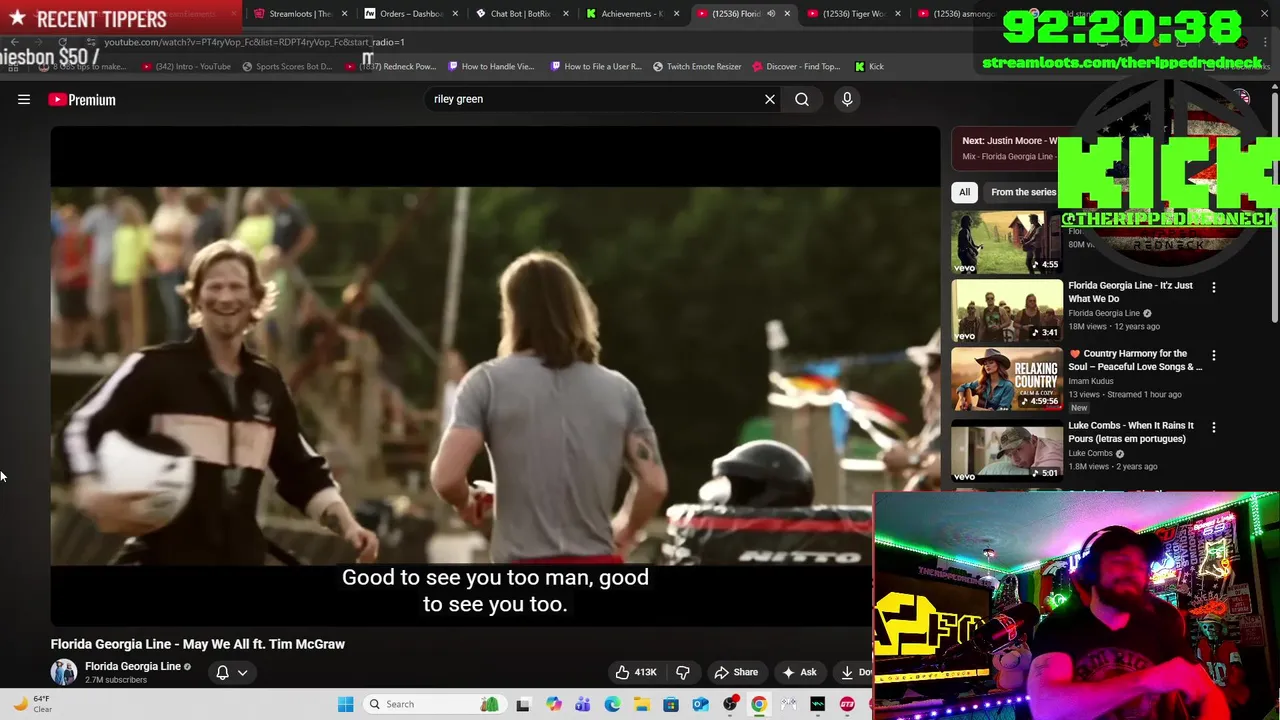Screen dimensions: 1280x720
Task: Open the 'Sports Scores Bot D...' bookmark
Action: (287, 67)
